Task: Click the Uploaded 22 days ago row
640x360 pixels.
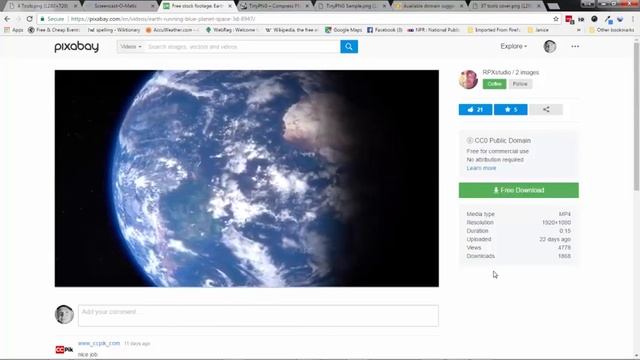Action: 518,239
